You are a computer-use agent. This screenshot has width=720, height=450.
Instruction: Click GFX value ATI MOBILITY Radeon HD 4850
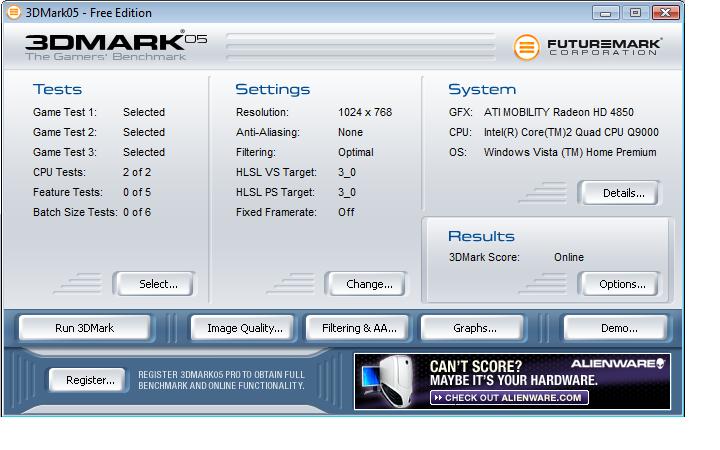pos(559,112)
